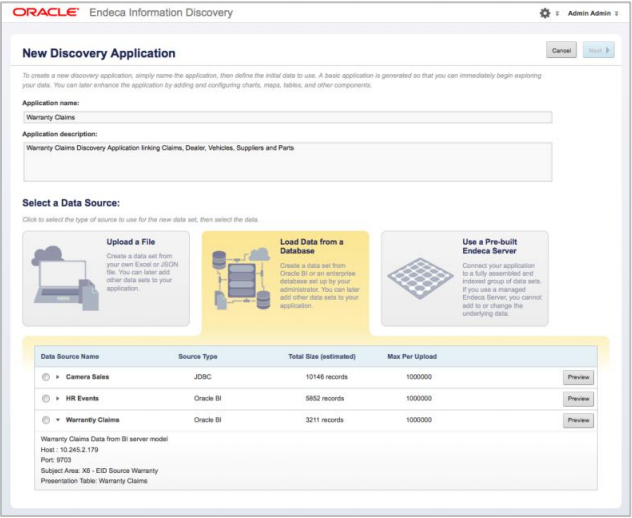Click the Presentation Table: Warranty Claims line
The height and width of the screenshot is (518, 632).
pos(94,481)
